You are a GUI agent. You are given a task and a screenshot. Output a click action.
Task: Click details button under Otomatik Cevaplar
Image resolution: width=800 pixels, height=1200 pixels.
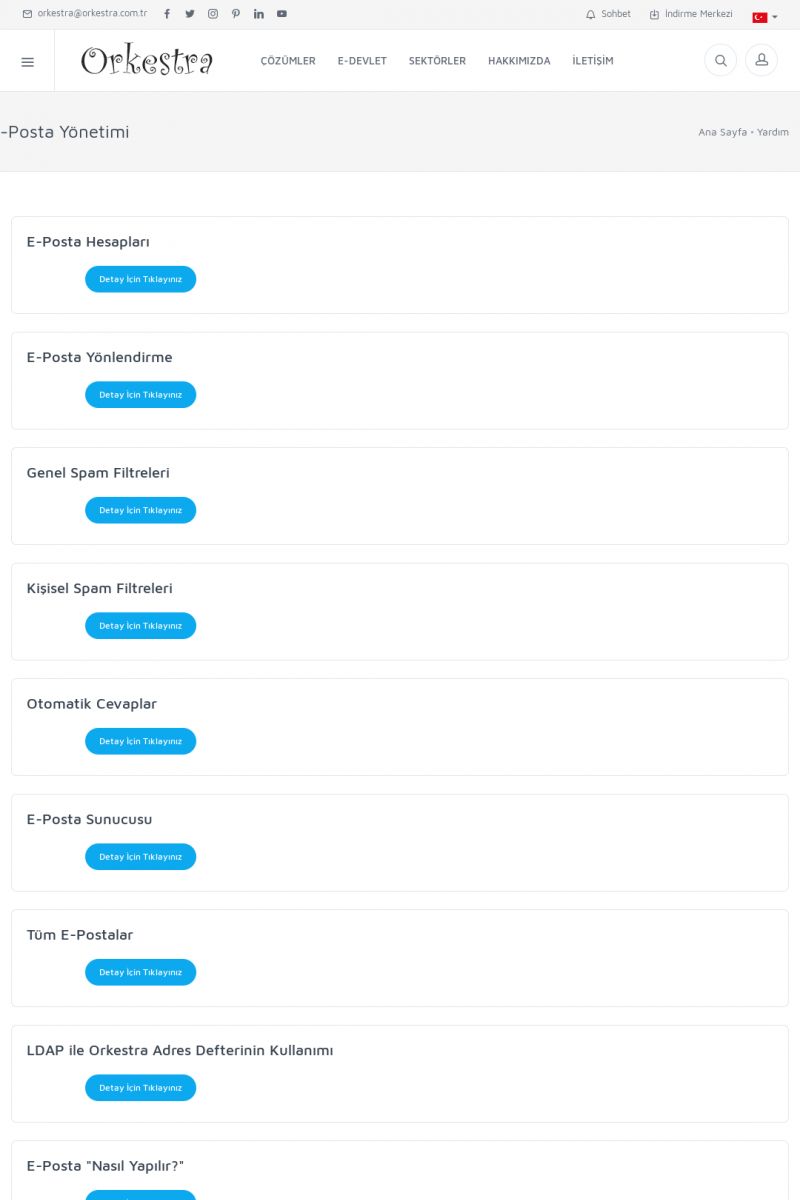click(140, 741)
